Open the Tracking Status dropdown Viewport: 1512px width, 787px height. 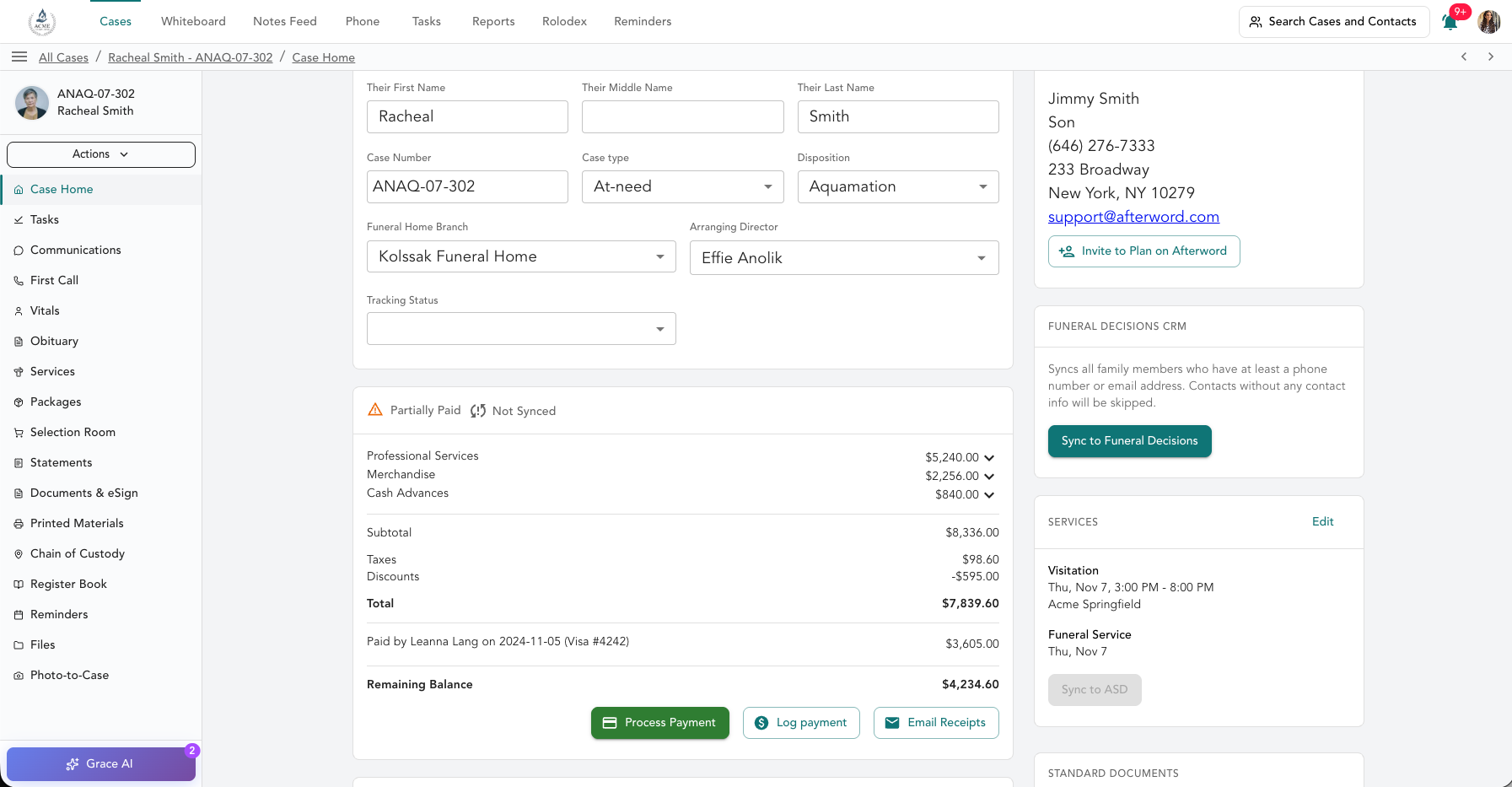521,329
